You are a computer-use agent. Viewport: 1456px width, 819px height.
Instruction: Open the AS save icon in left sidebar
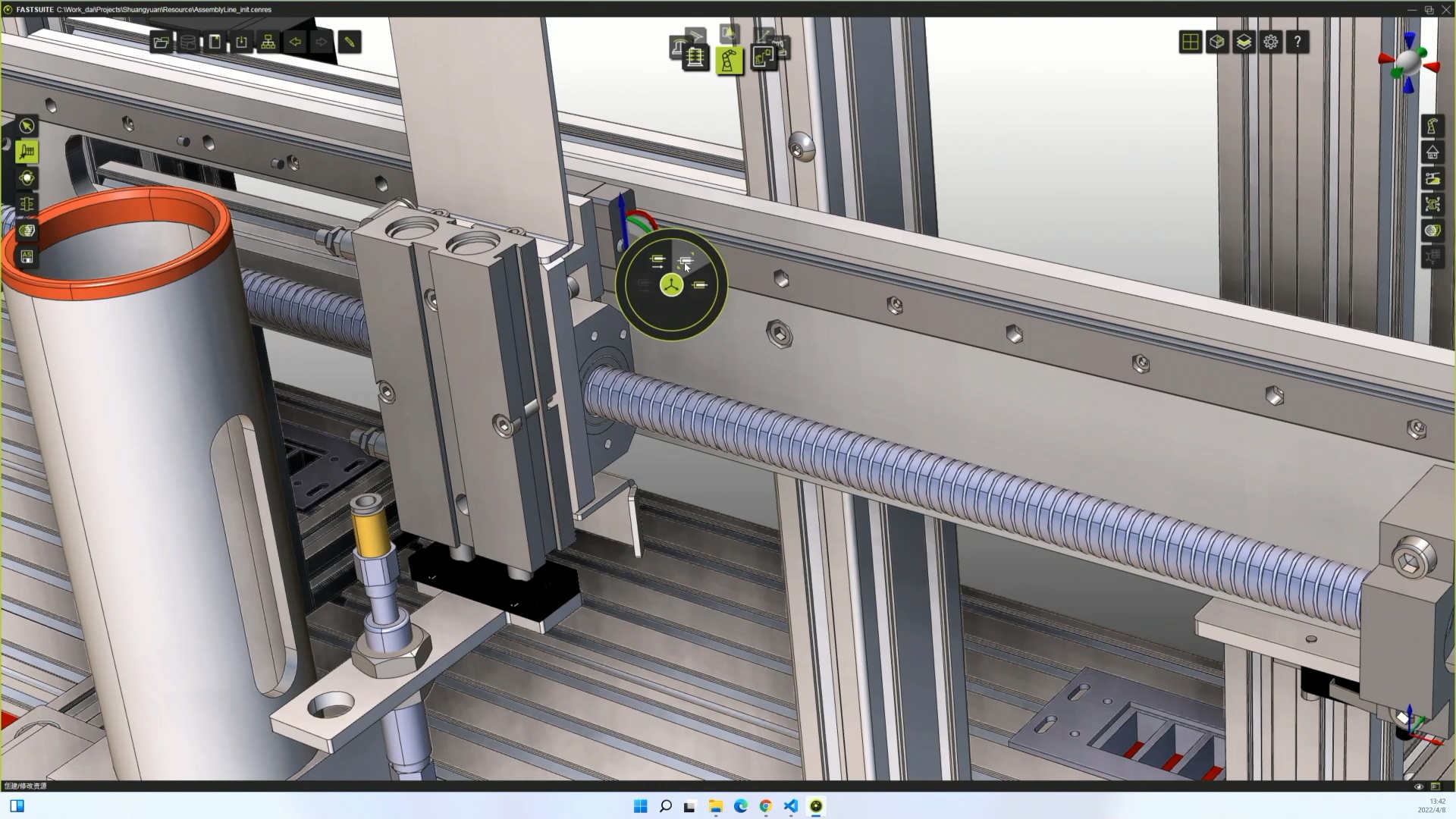tap(27, 257)
